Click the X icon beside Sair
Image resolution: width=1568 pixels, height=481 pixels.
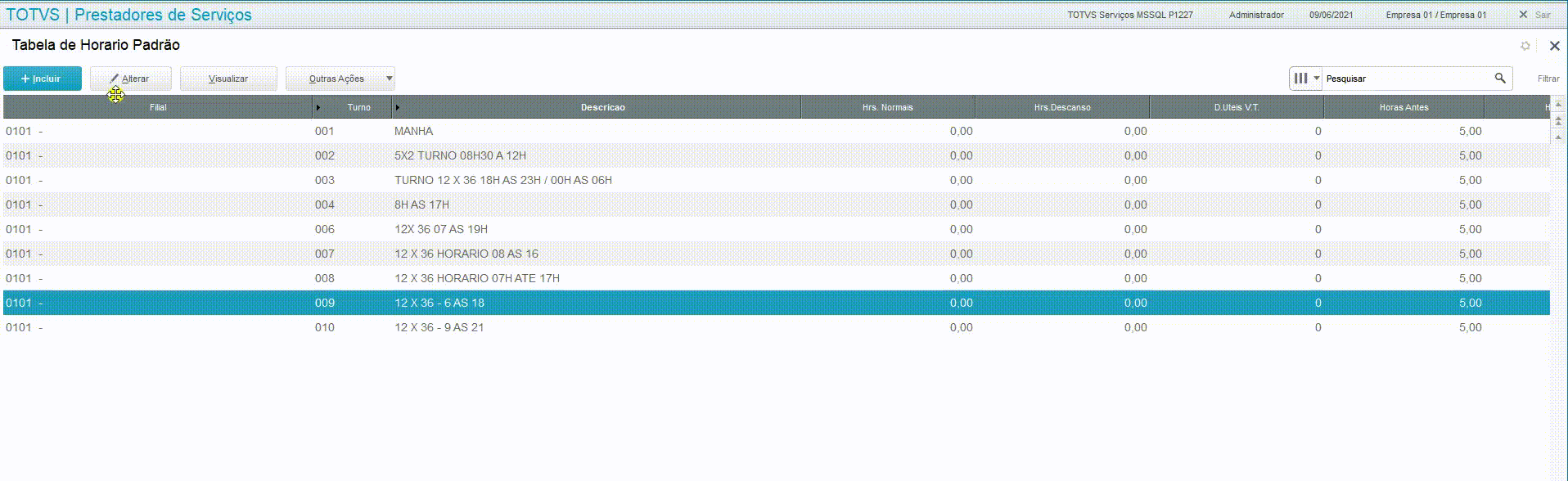pyautogui.click(x=1523, y=15)
